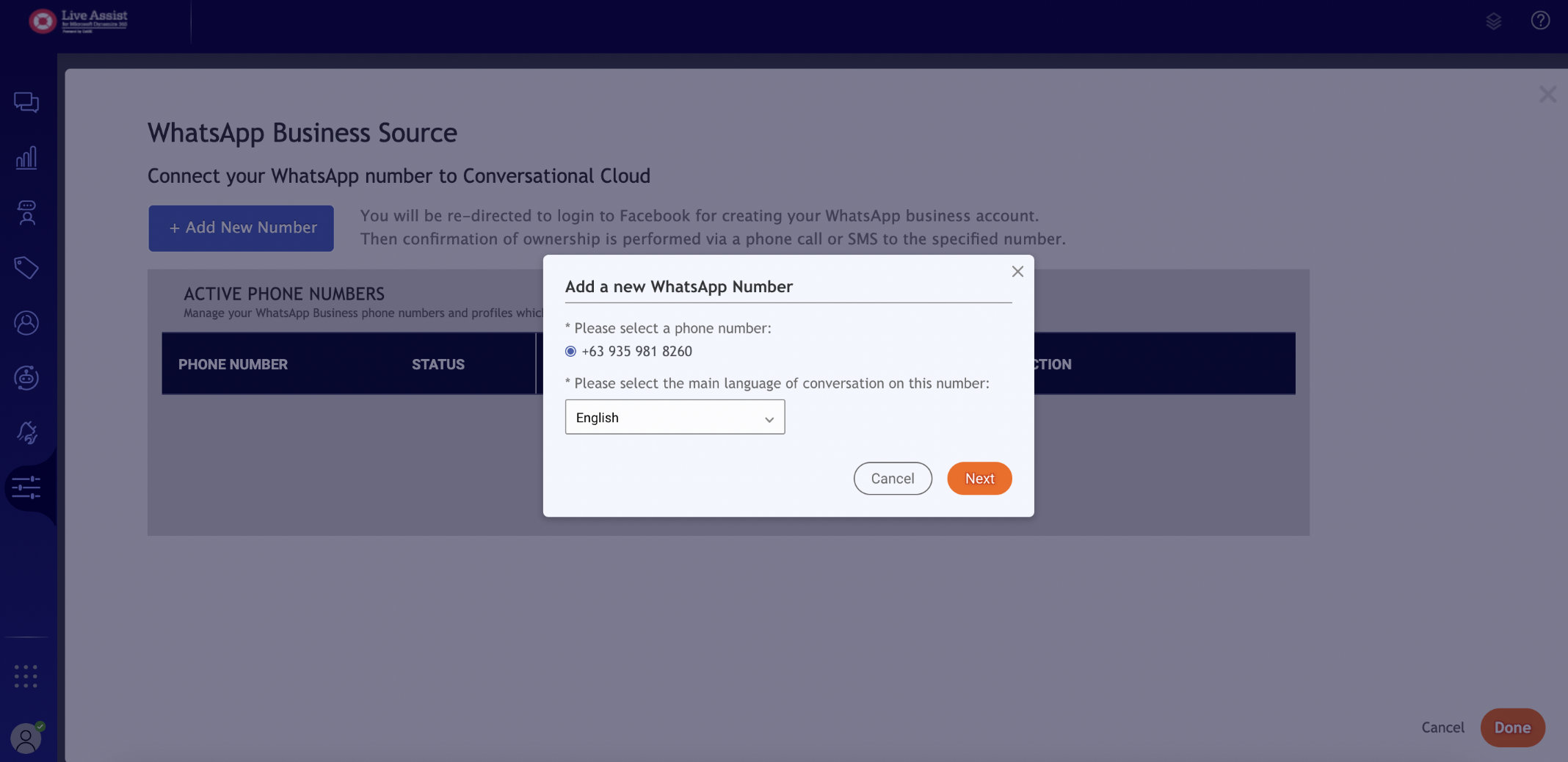This screenshot has height=762, width=1568.
Task: Open the agent avatar status icon
Action: point(26,738)
